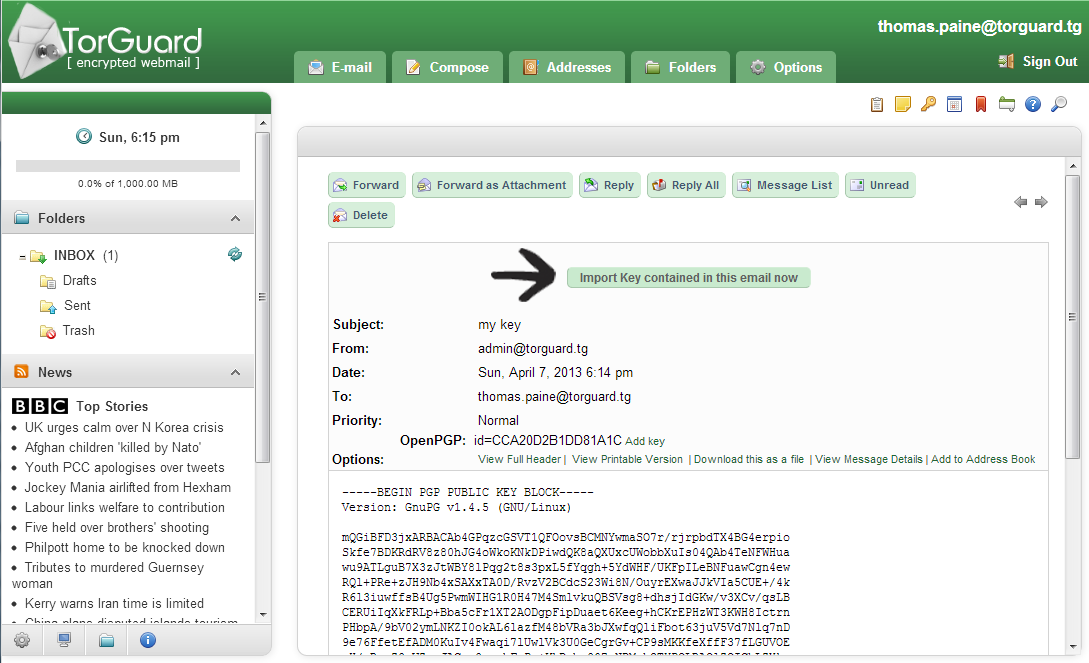
Task: Click the message pane vertical scrollbar thumb
Action: coord(1073,317)
